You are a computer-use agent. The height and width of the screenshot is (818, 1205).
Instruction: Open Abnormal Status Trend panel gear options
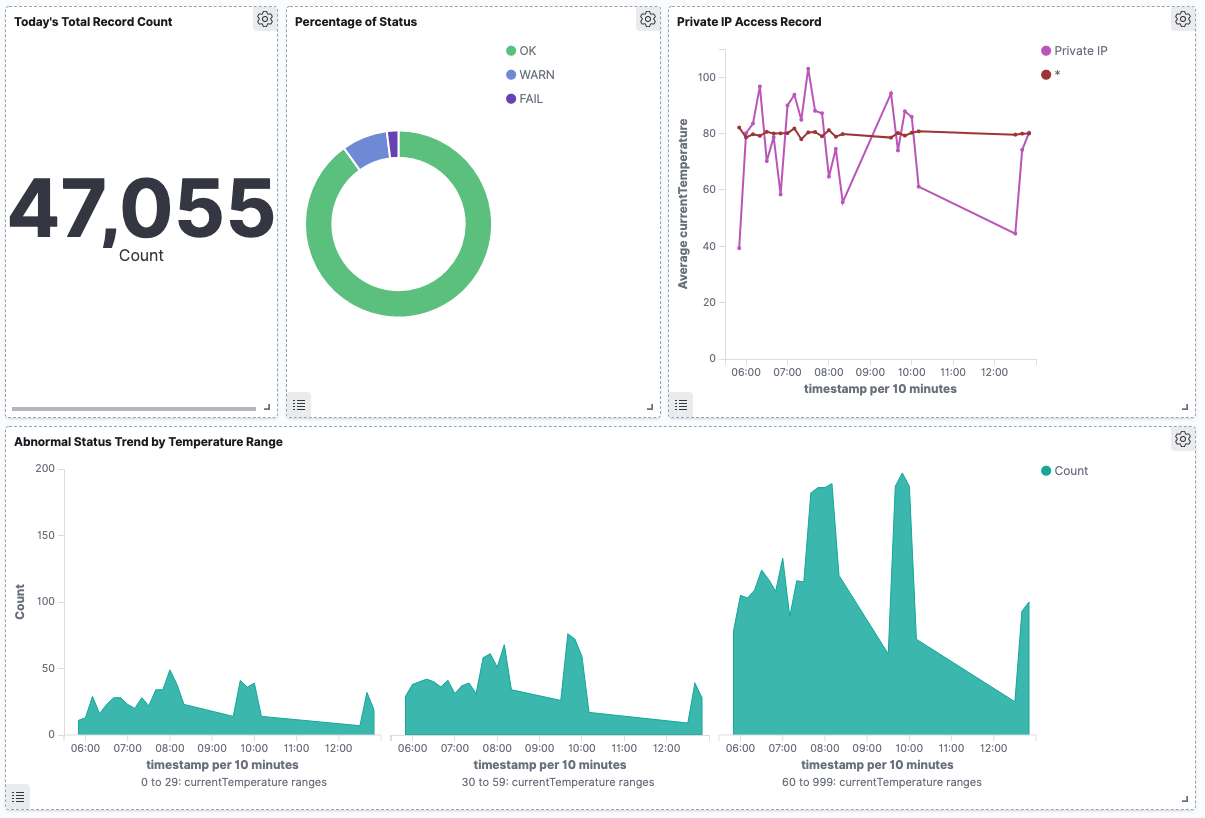1183,439
